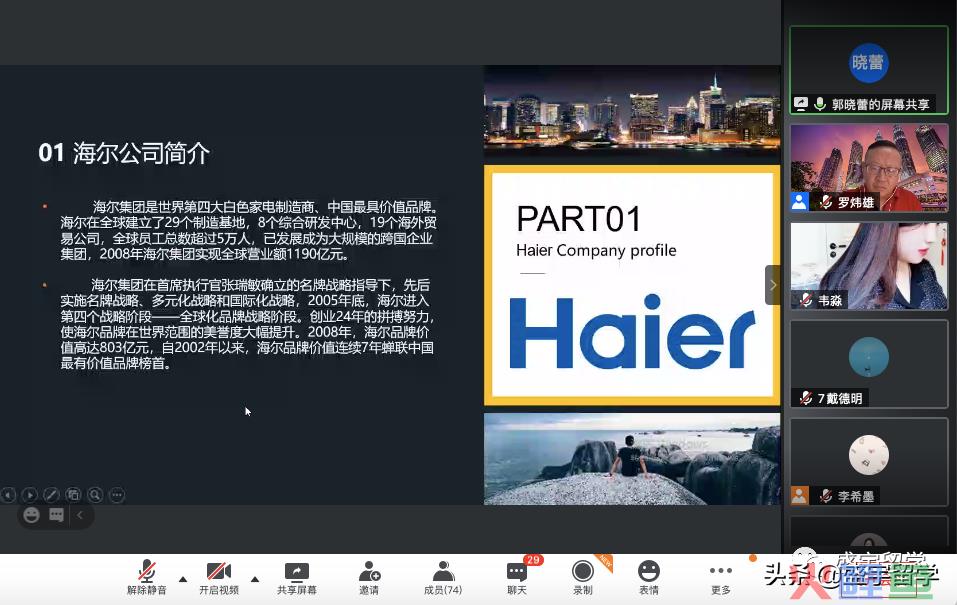Click paragraph starting 海尔集团在首席执行官
The height and width of the screenshot is (605, 957).
[x=247, y=324]
